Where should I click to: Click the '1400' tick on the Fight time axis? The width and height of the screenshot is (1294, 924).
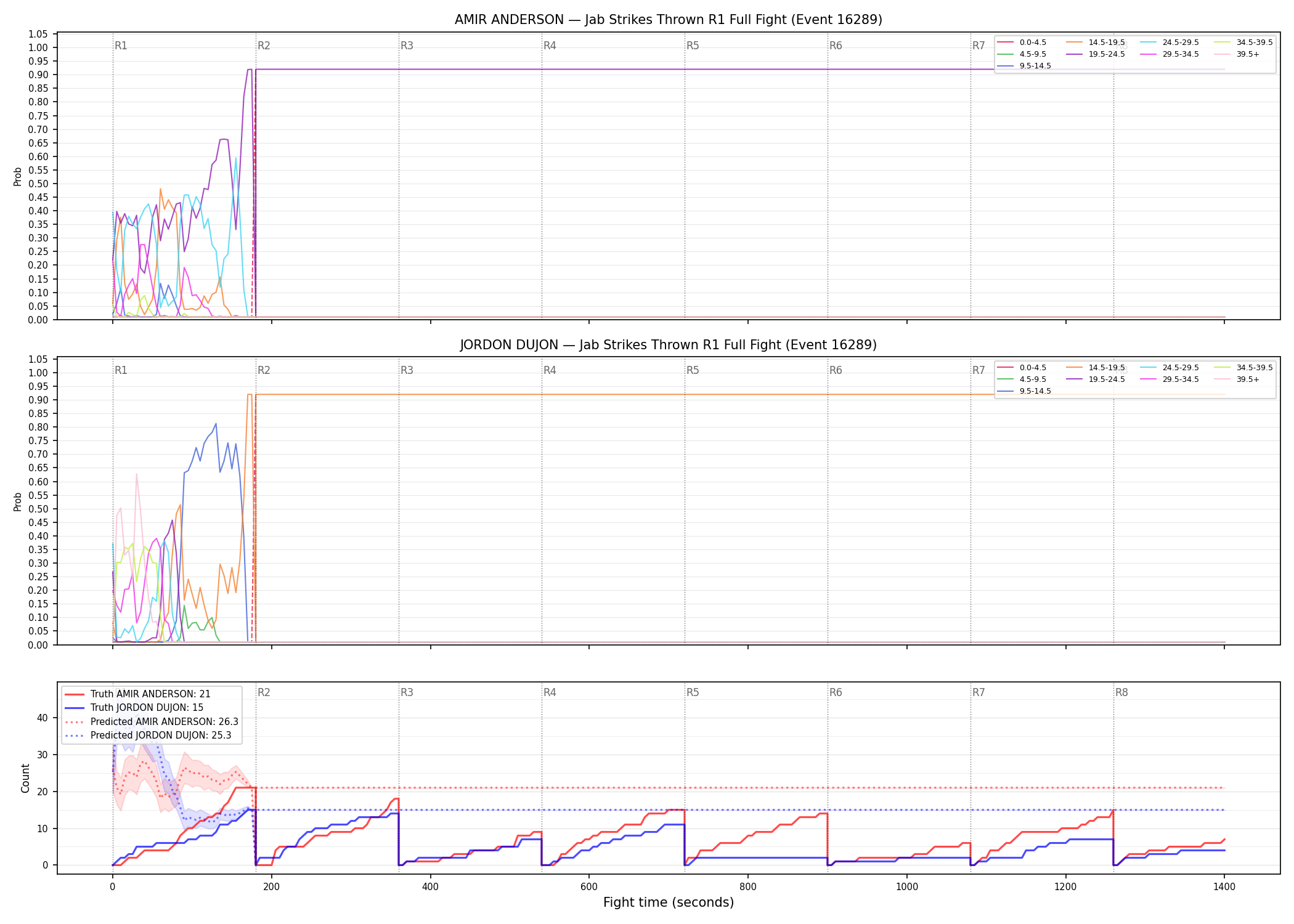(x=1224, y=887)
